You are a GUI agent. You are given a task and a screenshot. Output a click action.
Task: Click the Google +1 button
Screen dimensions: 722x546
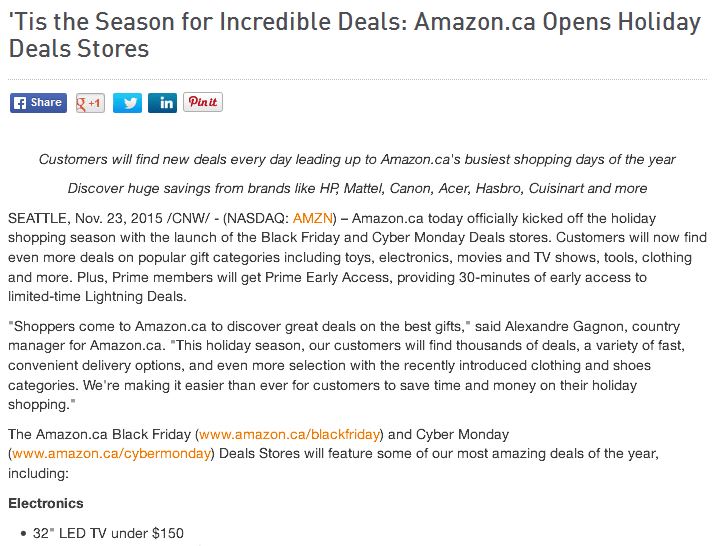pos(90,102)
